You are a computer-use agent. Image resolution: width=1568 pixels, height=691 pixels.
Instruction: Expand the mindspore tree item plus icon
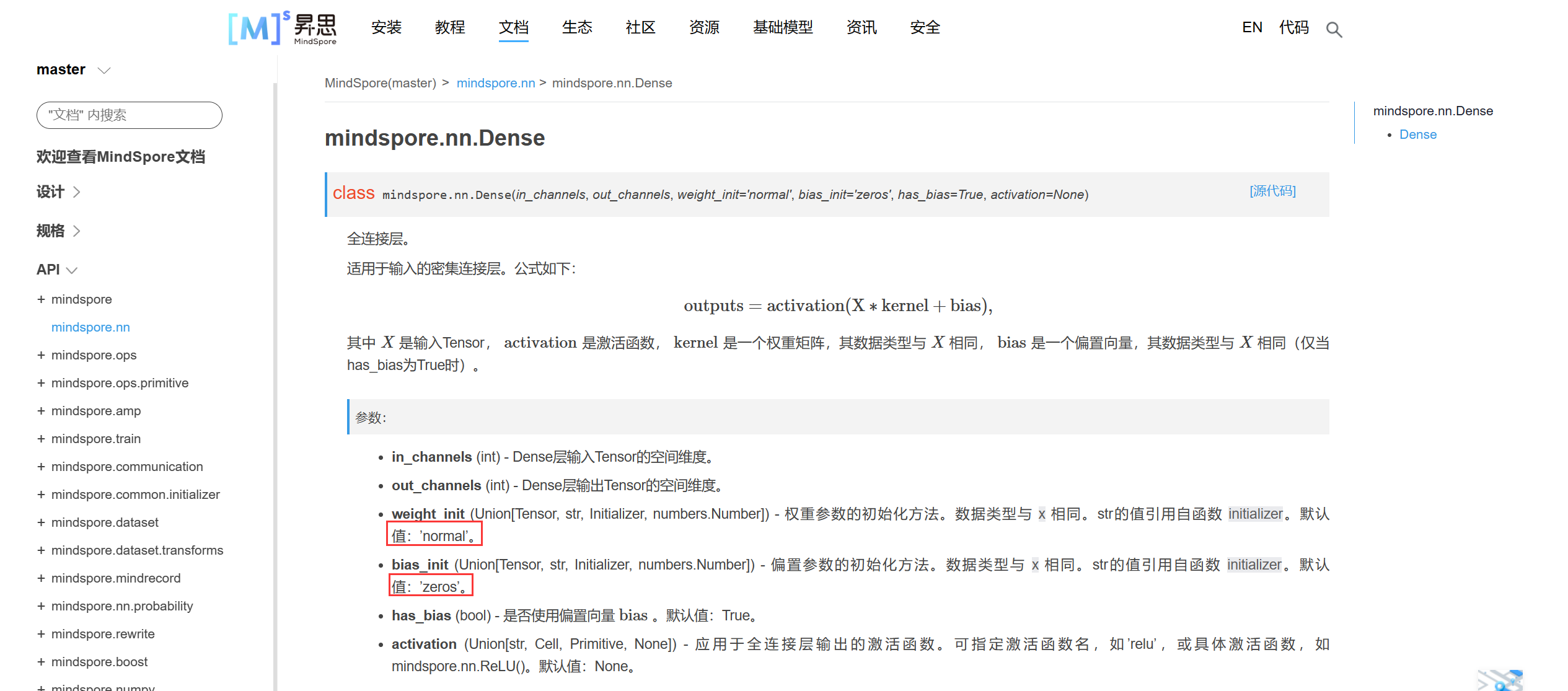tap(41, 299)
